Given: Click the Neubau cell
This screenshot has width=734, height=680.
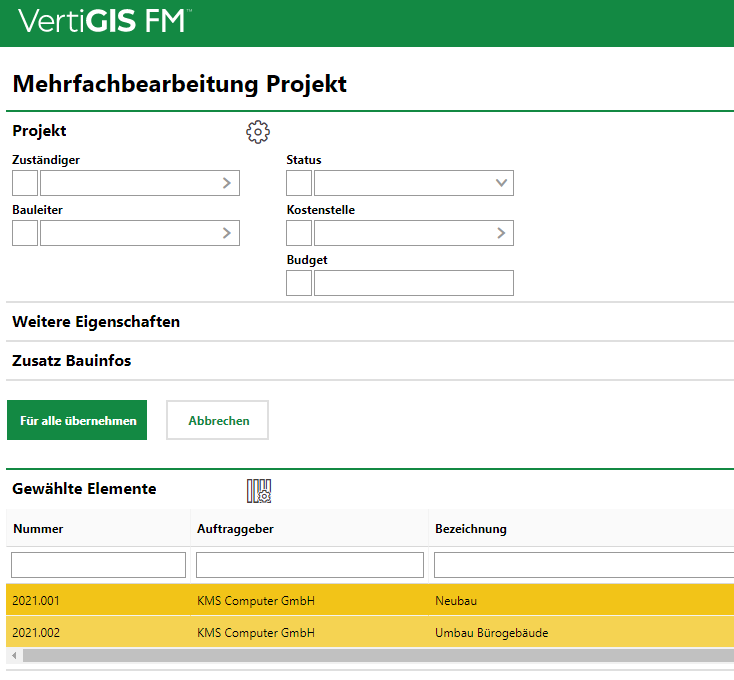Looking at the screenshot, I should click(x=456, y=601).
